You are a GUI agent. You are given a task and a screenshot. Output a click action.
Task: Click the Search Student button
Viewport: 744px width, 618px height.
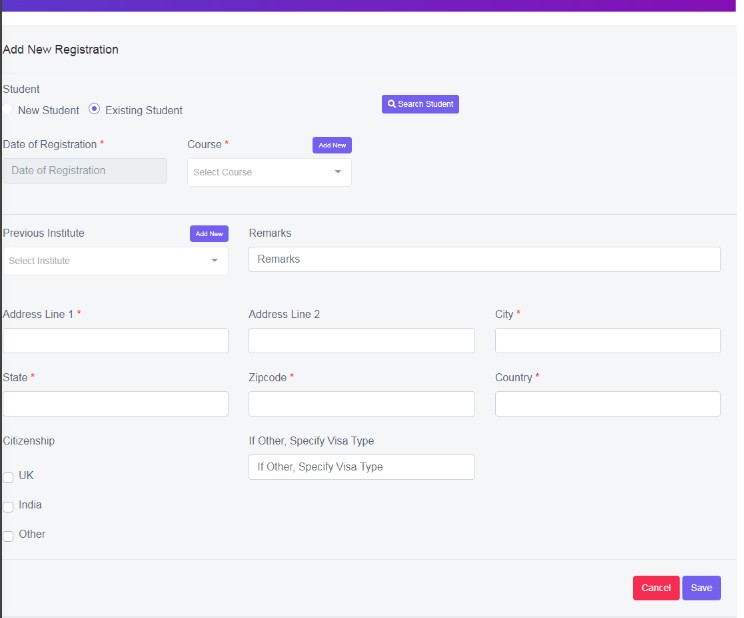pos(420,104)
